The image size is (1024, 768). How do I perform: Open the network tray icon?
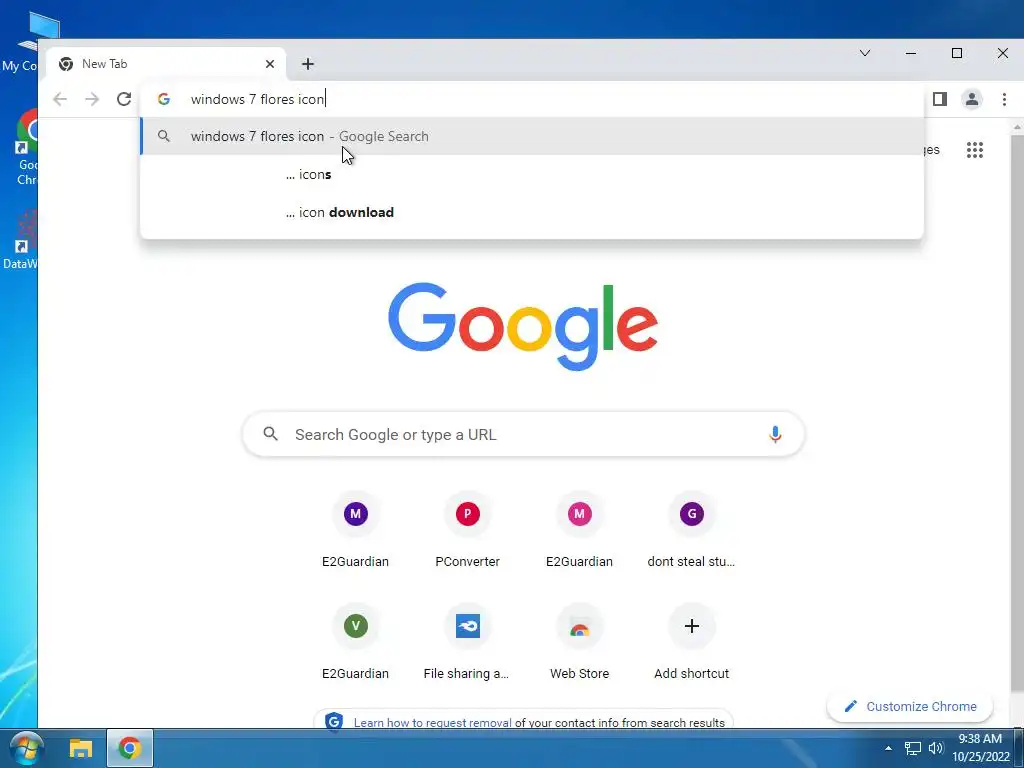[x=912, y=748]
